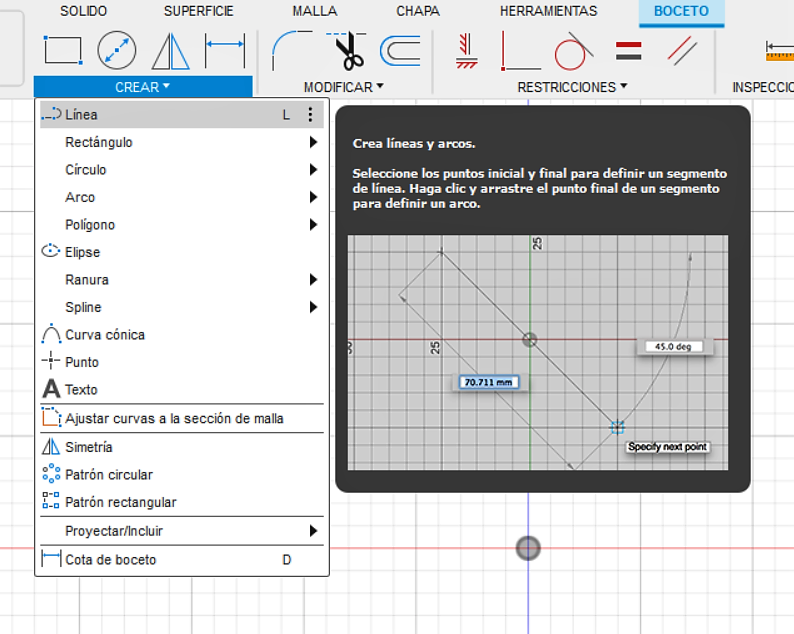Expand the Círculo submenu arrow
Viewport: 794px width, 634px height.
[313, 170]
